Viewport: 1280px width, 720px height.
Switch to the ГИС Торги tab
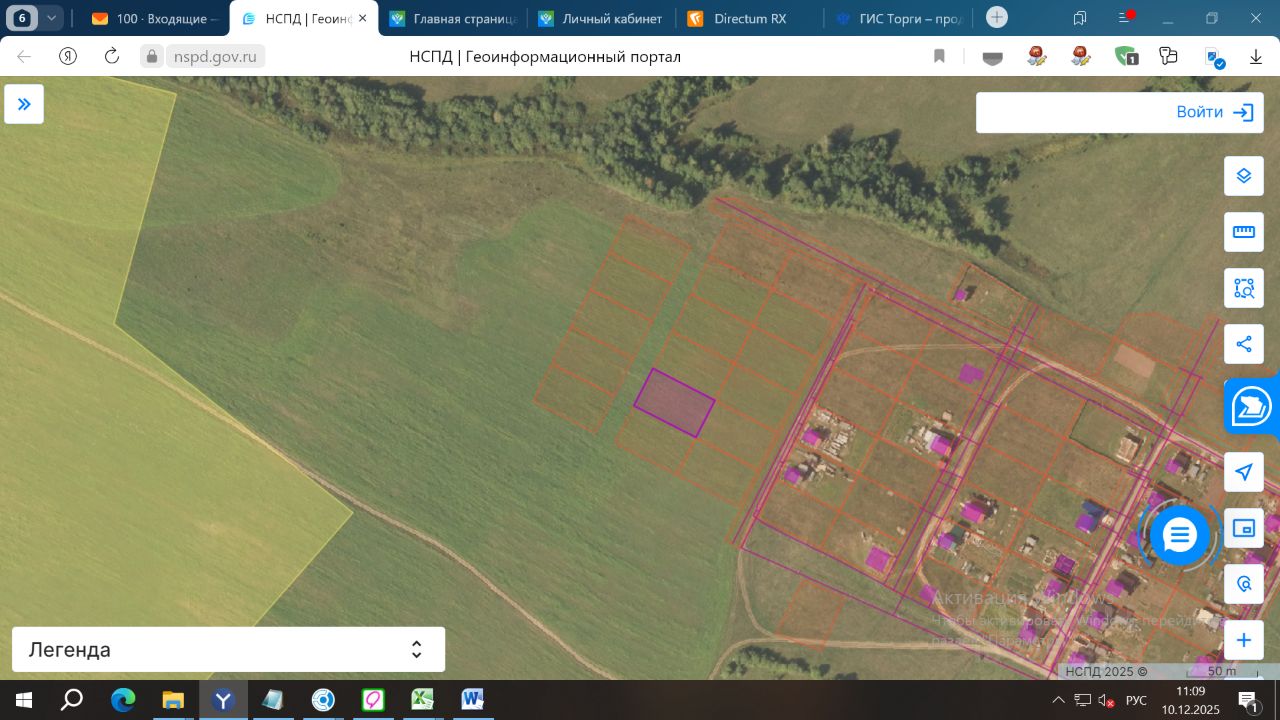click(x=898, y=19)
